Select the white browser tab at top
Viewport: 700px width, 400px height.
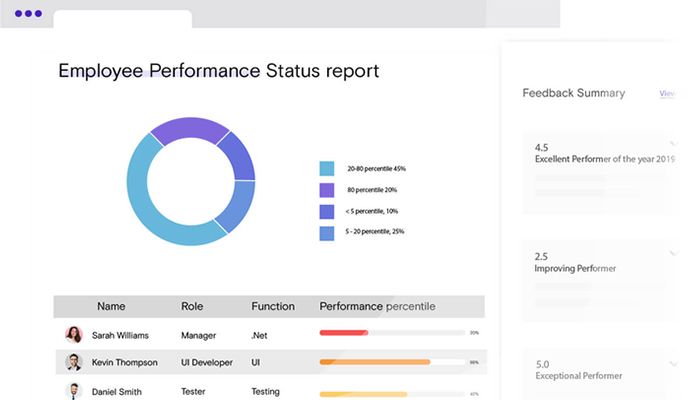coord(122,19)
